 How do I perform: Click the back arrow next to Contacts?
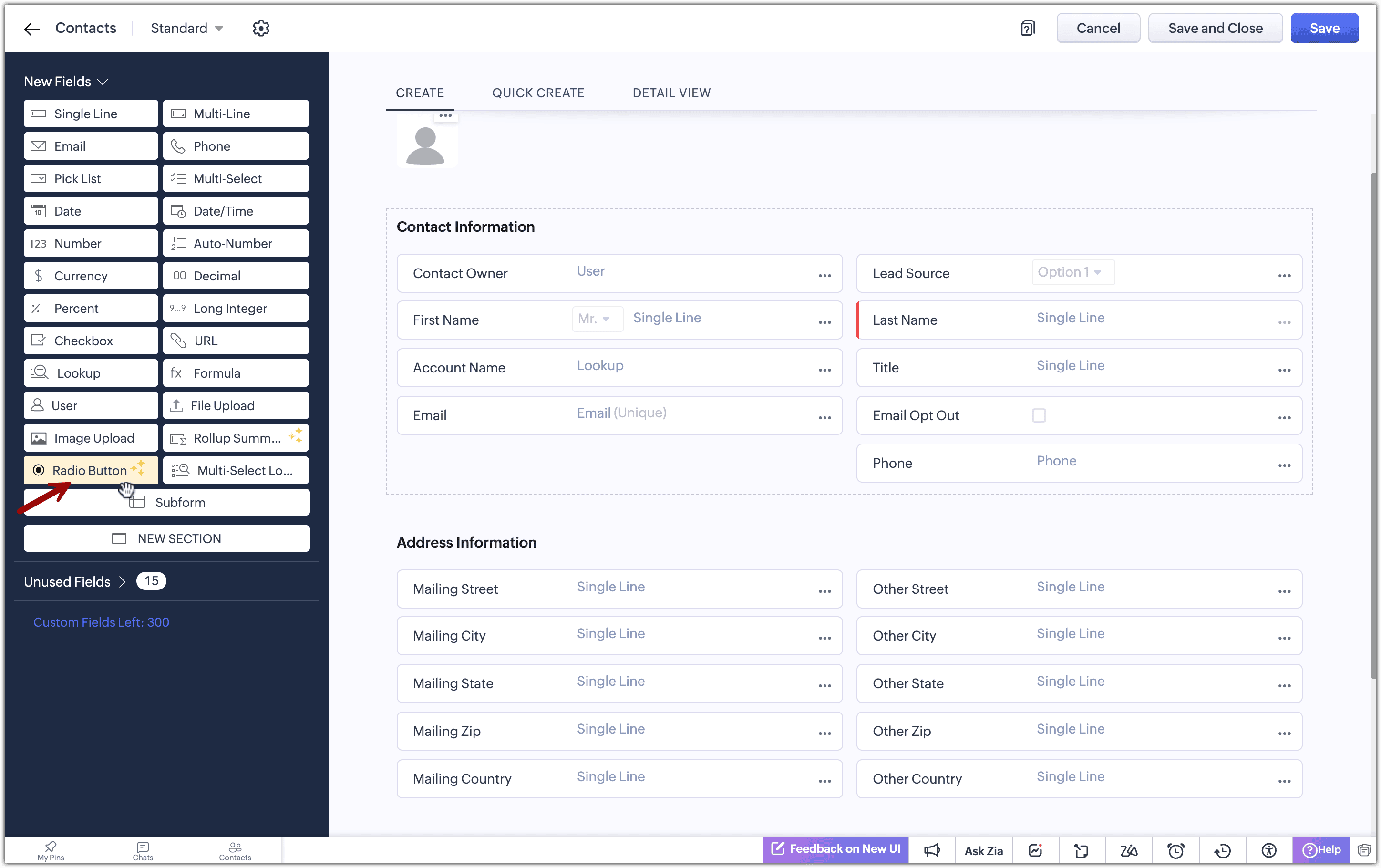tap(31, 29)
